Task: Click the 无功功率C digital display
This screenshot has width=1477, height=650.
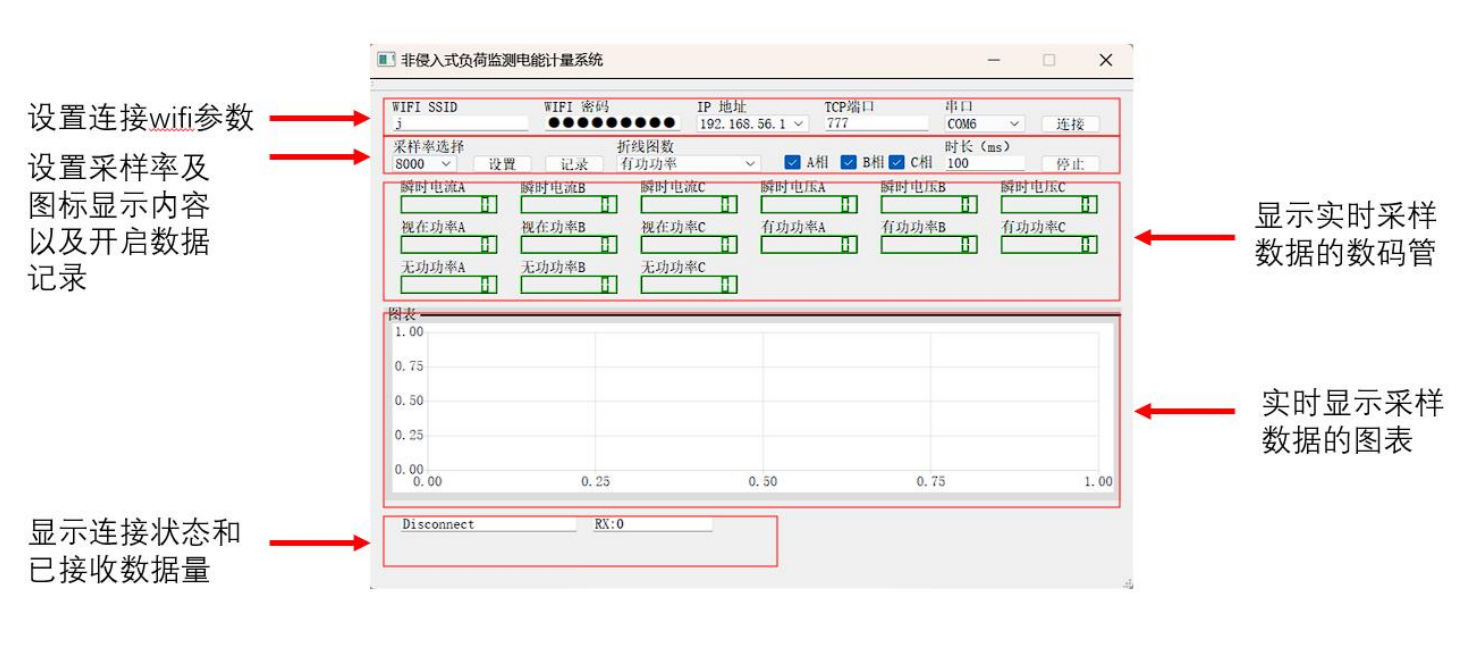Action: [689, 284]
